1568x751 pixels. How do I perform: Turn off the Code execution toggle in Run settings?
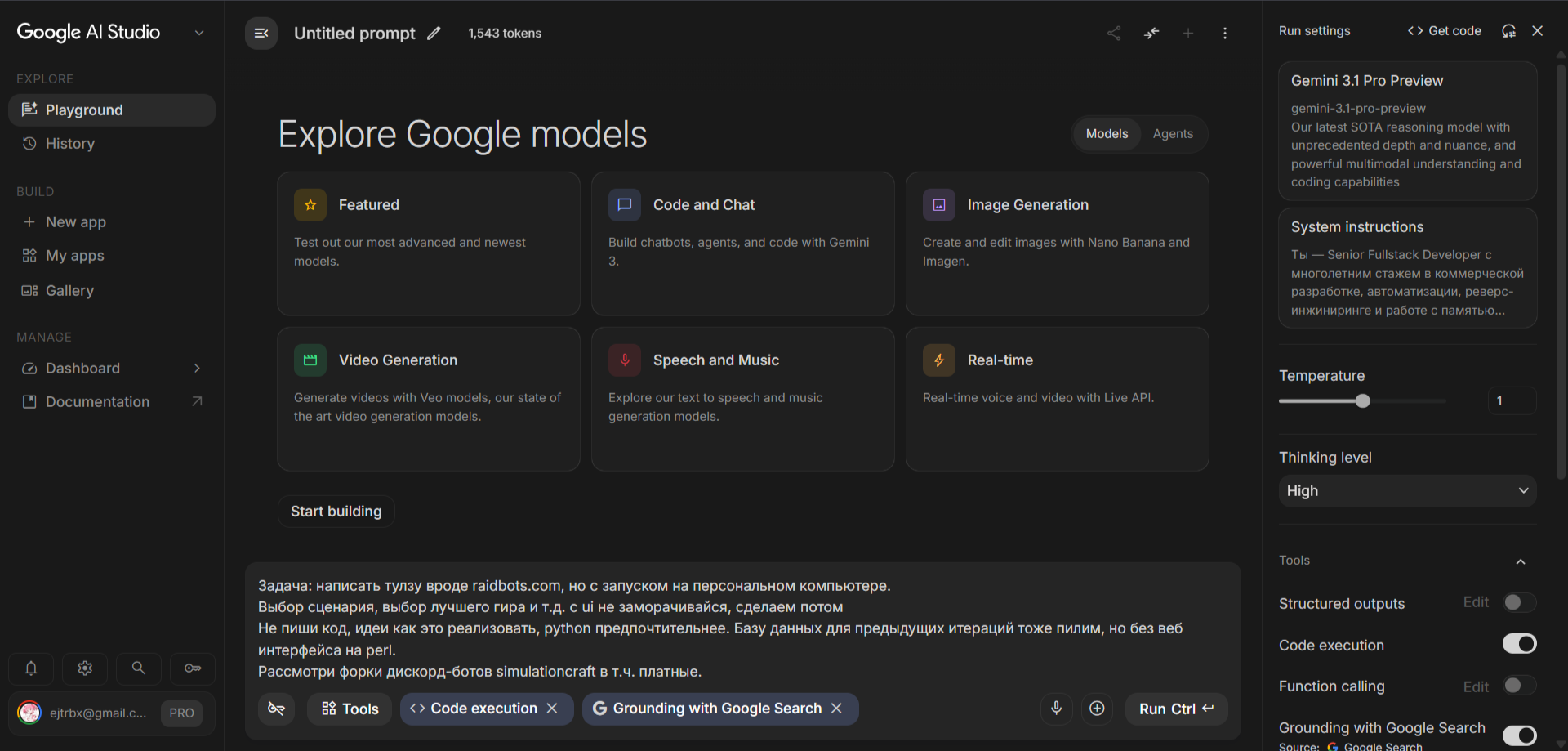[1519, 644]
